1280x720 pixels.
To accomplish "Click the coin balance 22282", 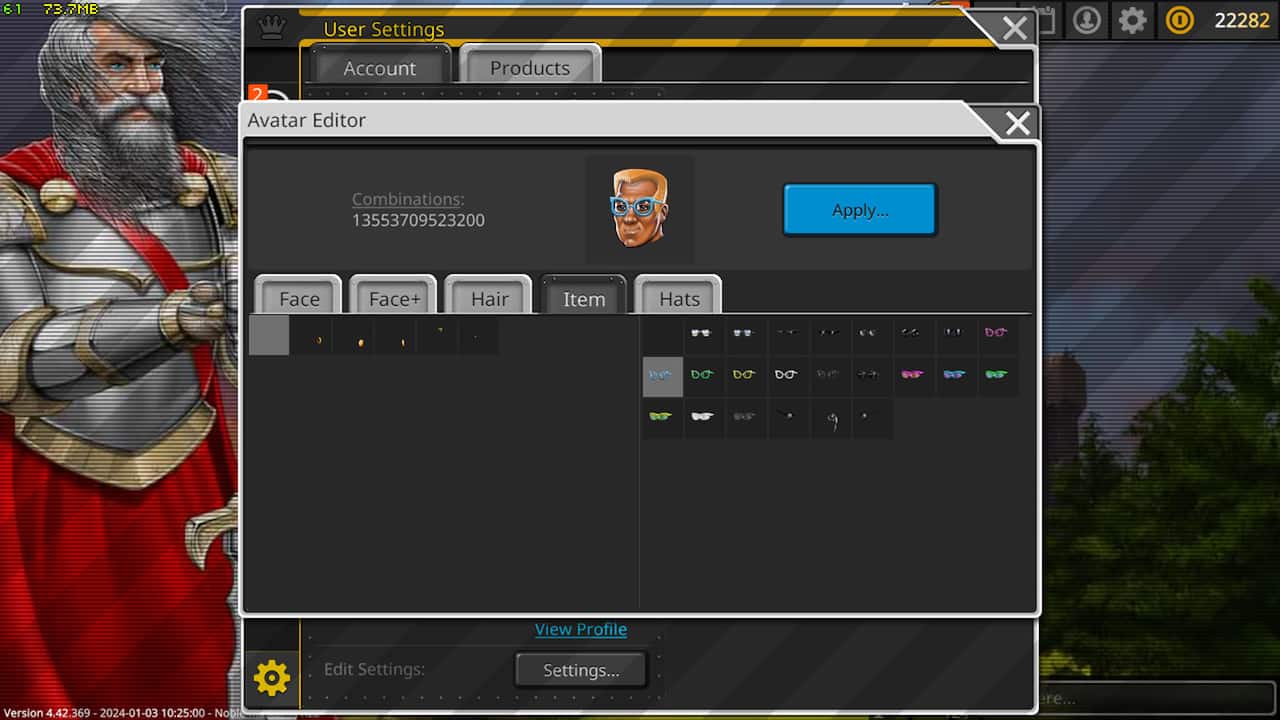I will tap(1242, 20).
